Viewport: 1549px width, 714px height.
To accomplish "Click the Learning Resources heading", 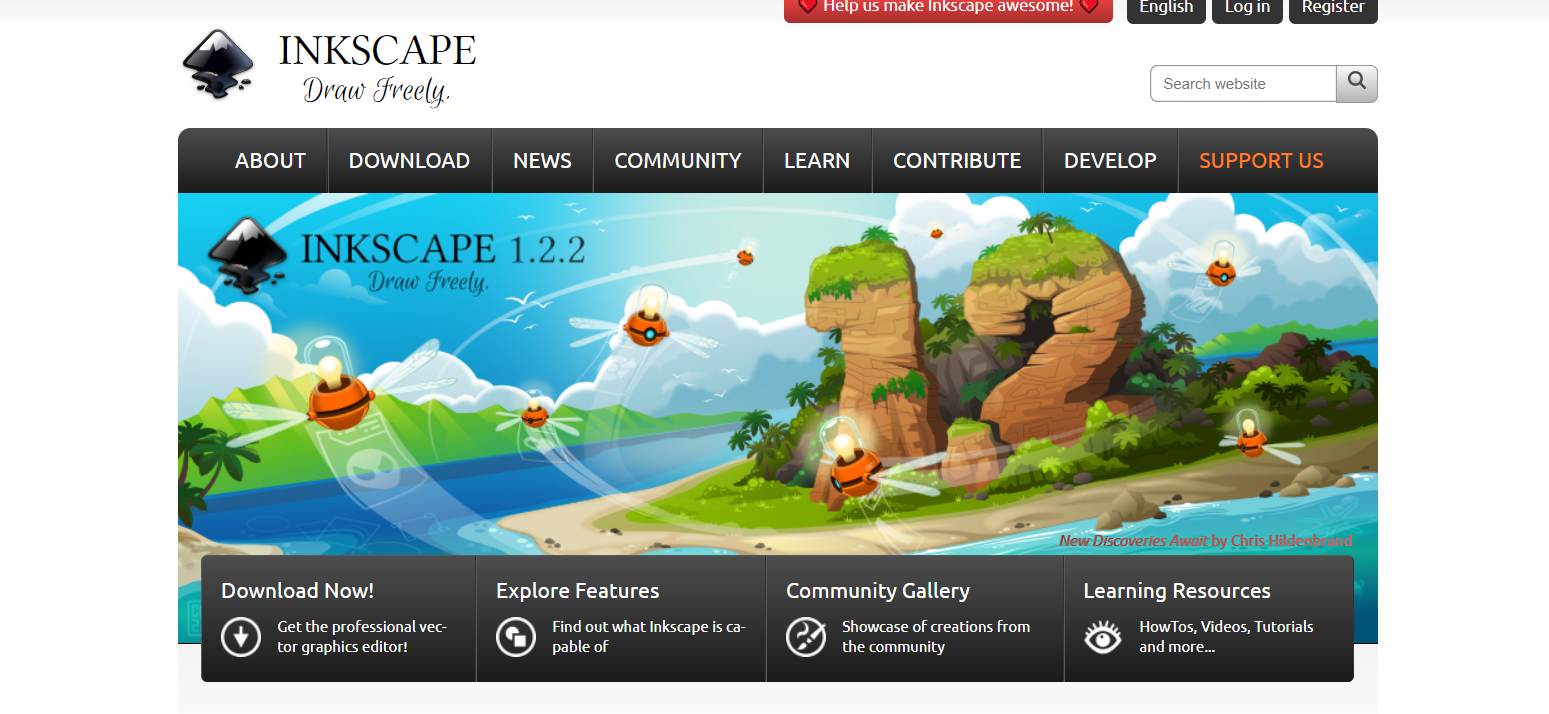I will [x=1177, y=591].
